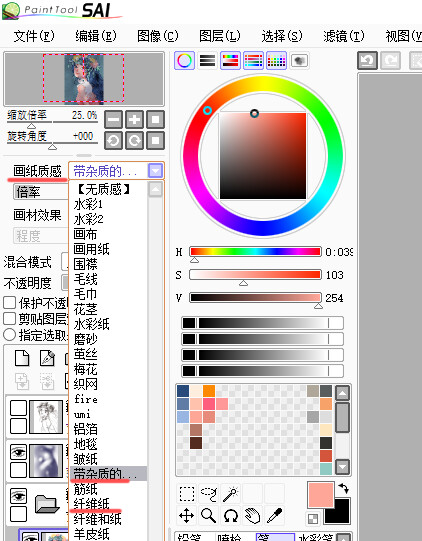Open the 滤镜(T) menu
Viewport: 422px width, 541px height.
344,36
